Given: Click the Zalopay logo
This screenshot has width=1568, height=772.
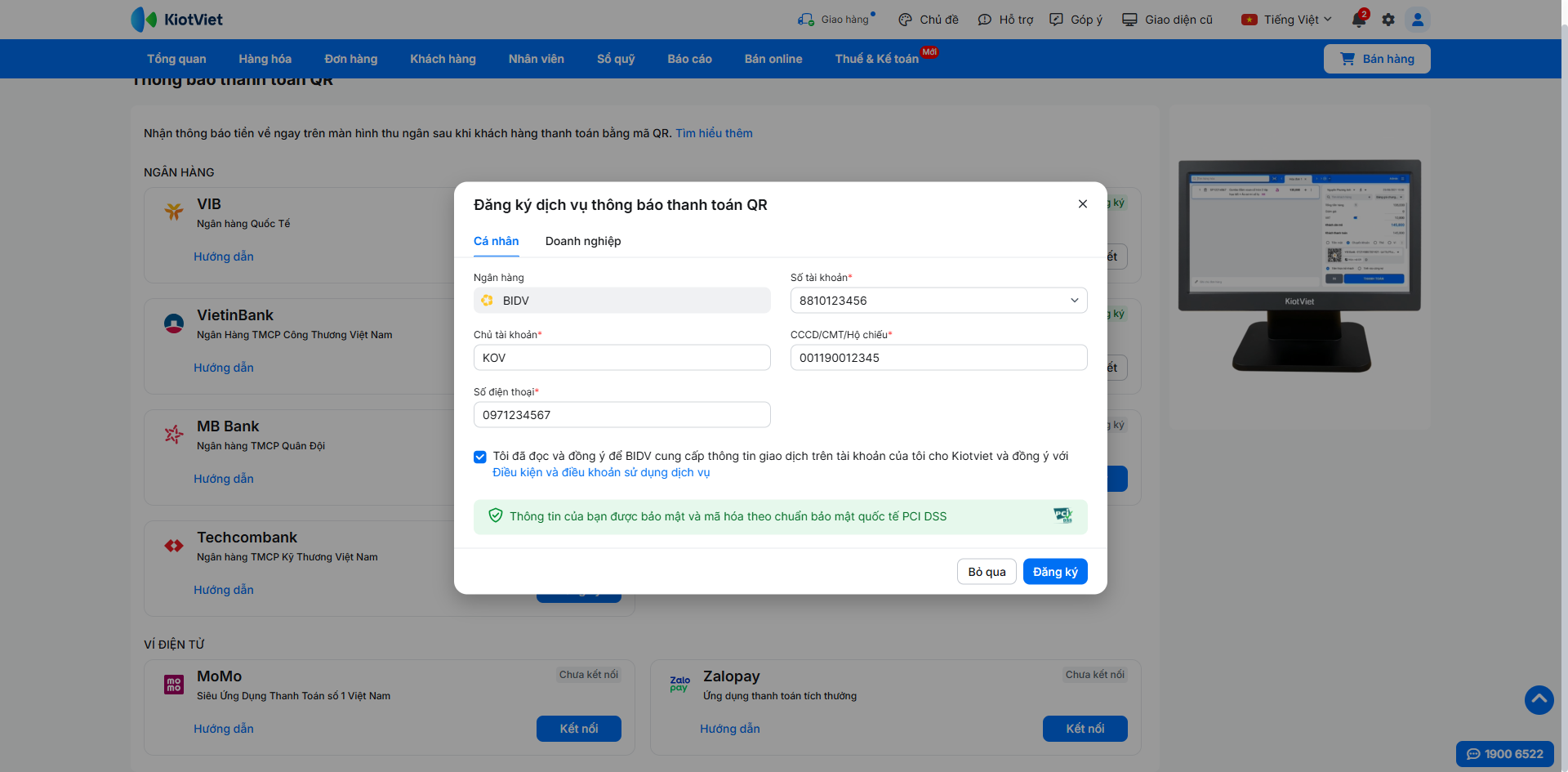Looking at the screenshot, I should tap(680, 684).
